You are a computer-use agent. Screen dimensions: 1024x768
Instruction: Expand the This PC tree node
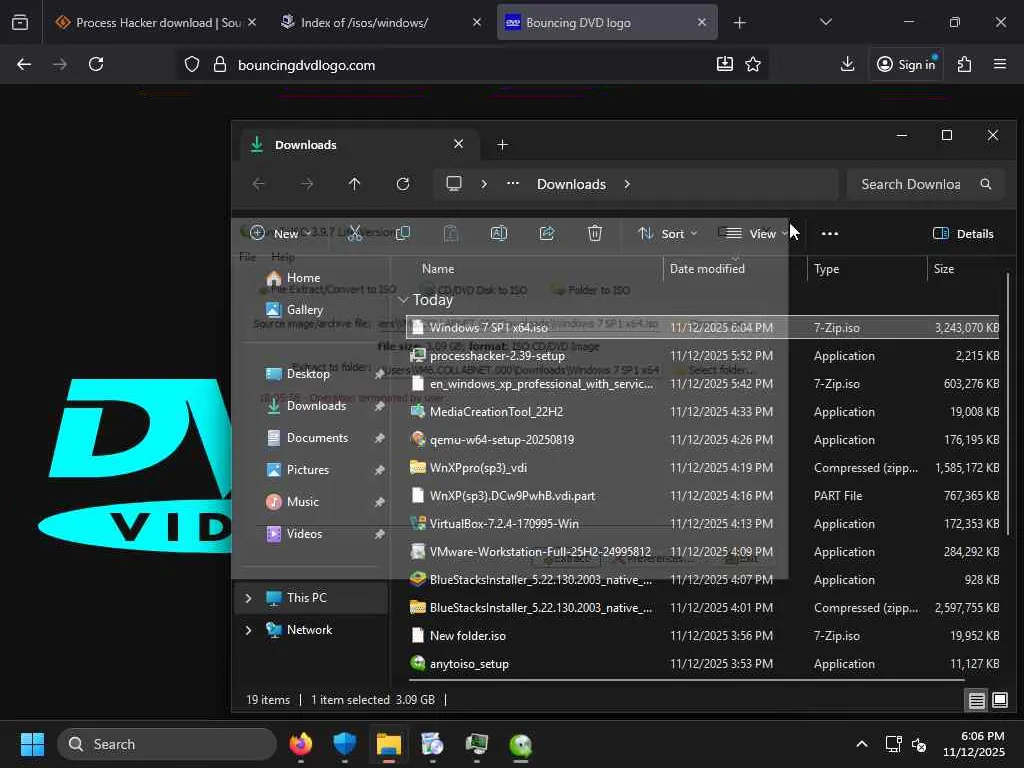(x=248, y=598)
